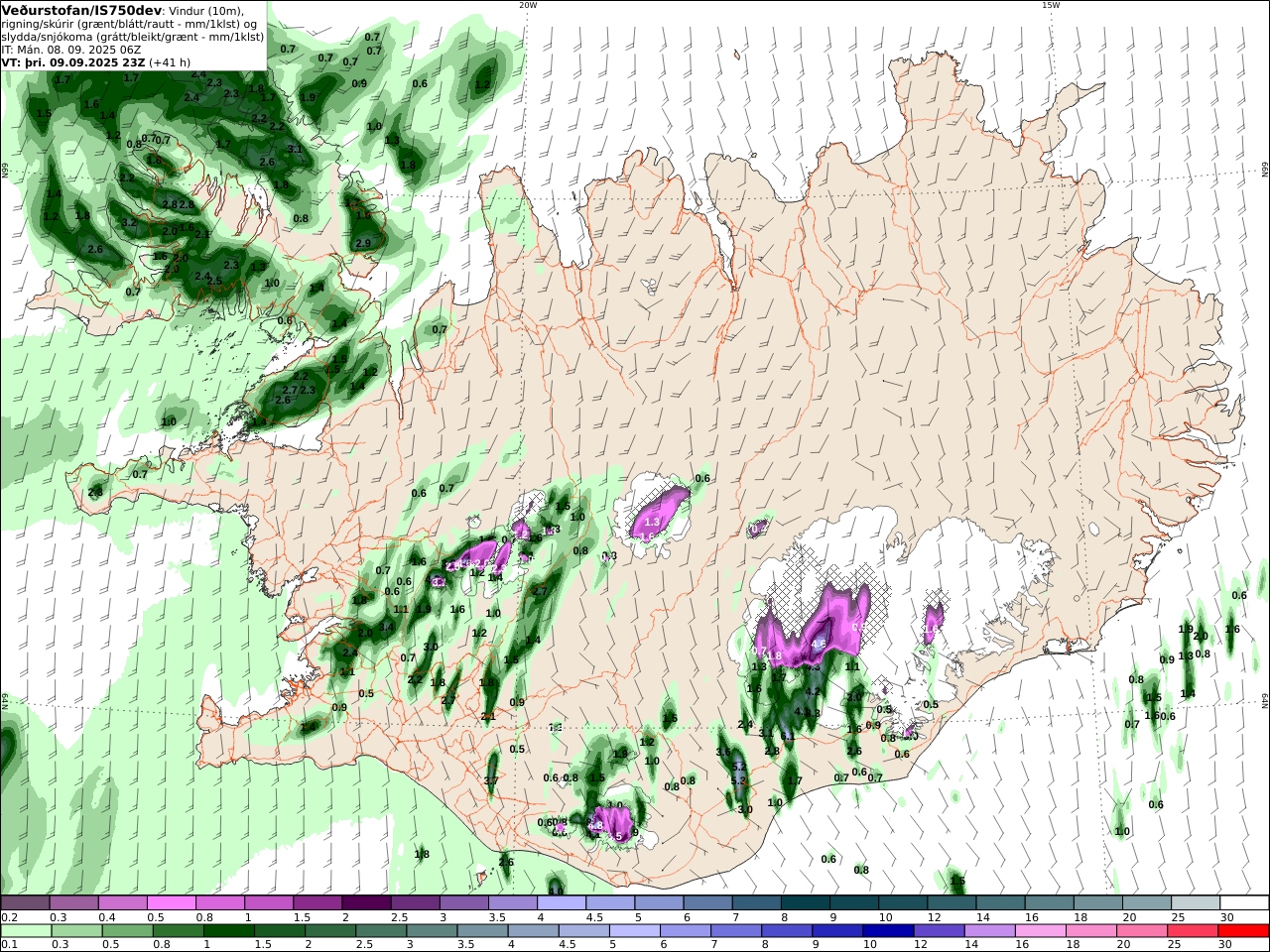Click the lower legend swatch starting at 0.1
The width and height of the screenshot is (1270, 952).
[x=27, y=931]
